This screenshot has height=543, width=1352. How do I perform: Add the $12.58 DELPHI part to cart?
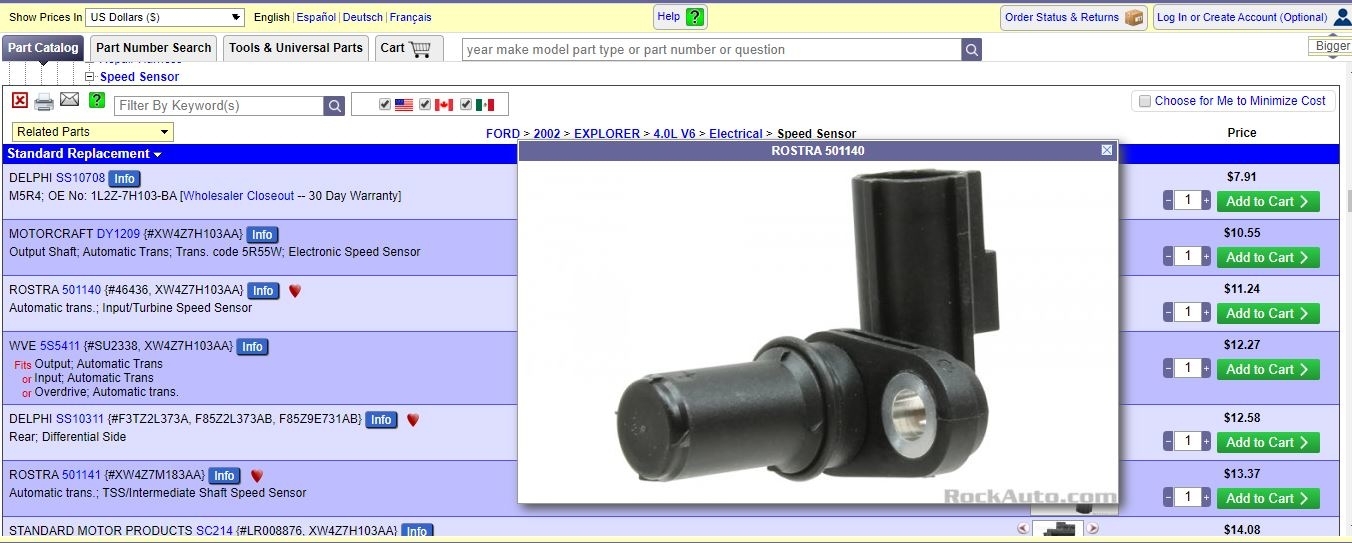1268,442
